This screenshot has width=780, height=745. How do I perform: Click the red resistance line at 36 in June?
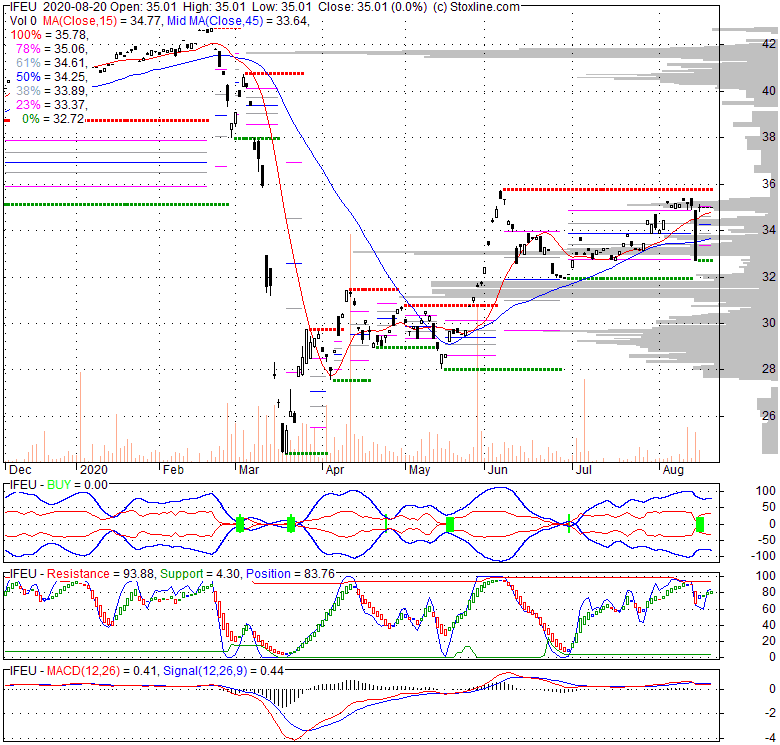(x=607, y=189)
